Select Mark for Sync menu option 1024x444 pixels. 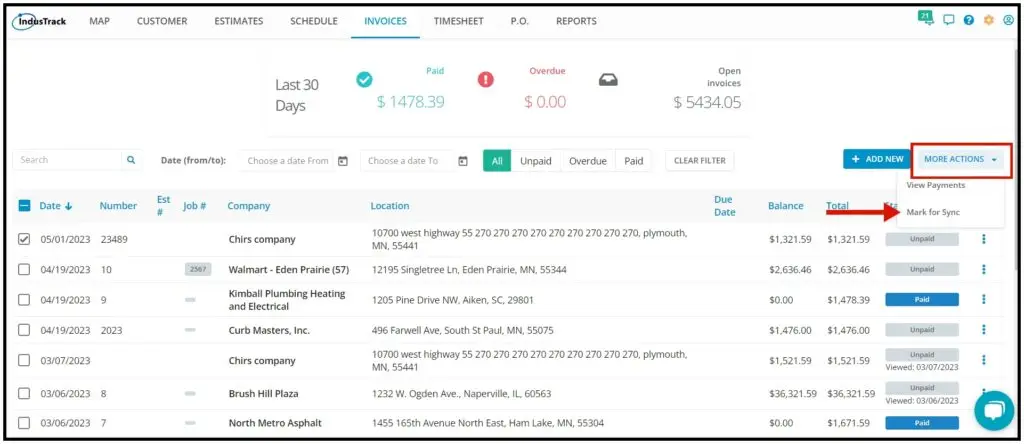click(x=933, y=213)
